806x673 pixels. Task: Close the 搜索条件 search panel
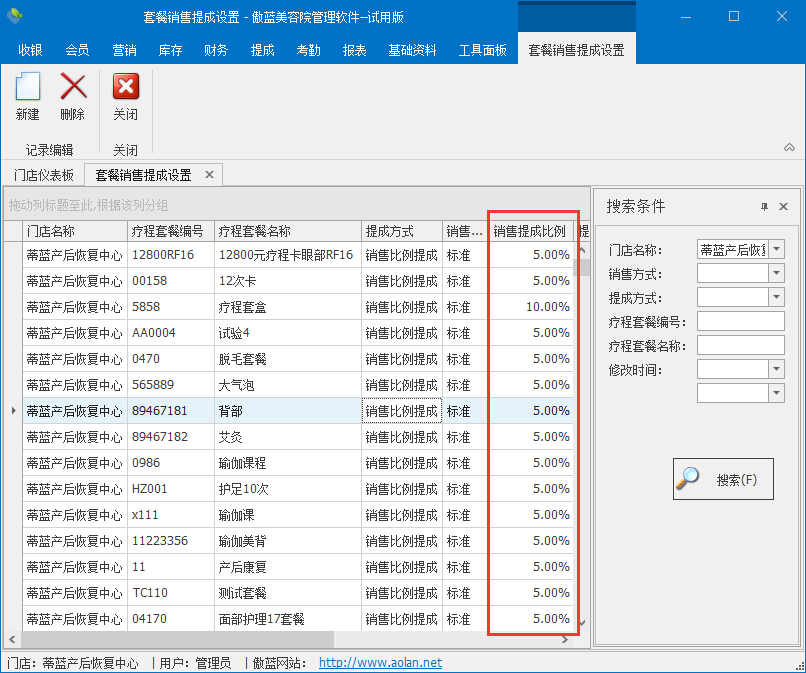coord(783,207)
